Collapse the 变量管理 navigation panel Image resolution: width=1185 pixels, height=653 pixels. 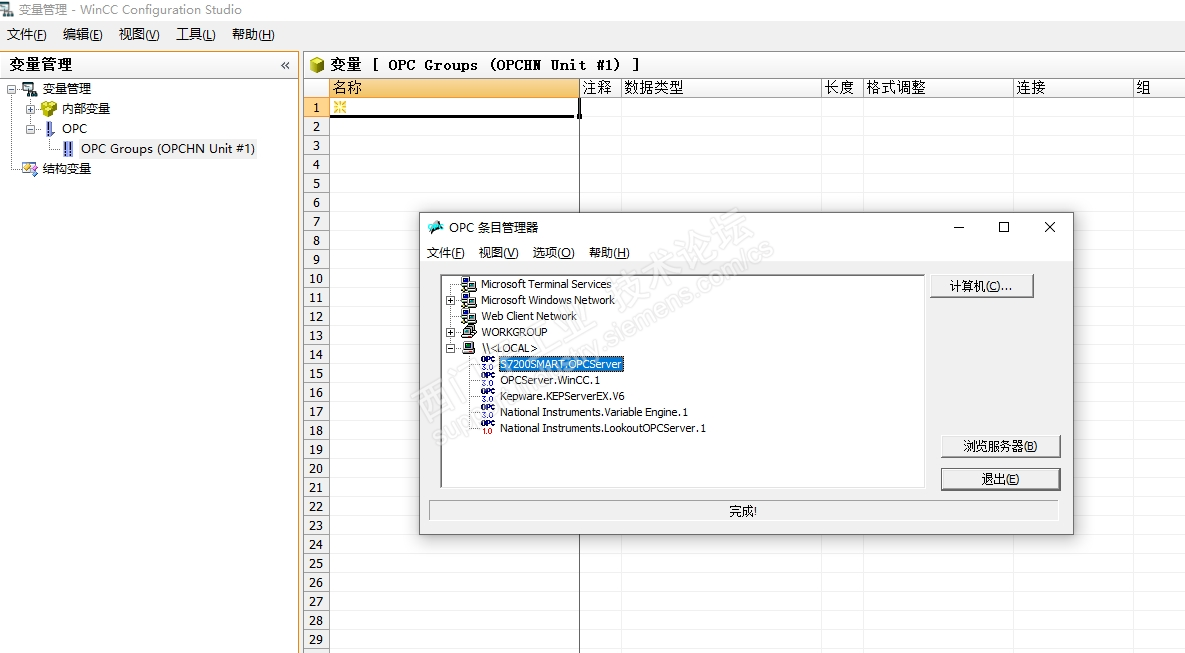coord(285,66)
